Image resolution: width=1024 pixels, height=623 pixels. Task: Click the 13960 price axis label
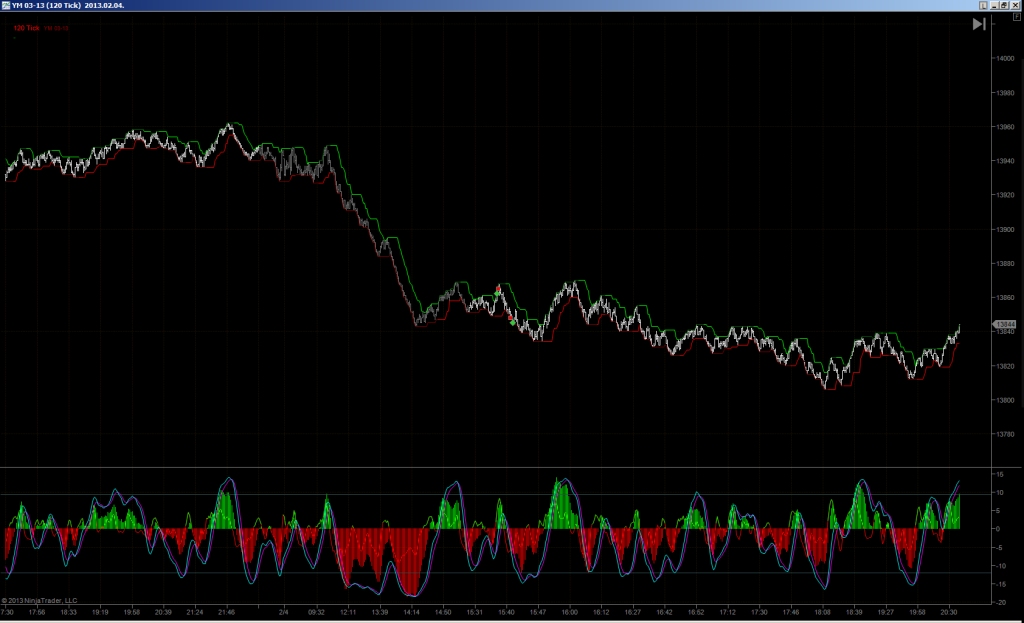click(x=1005, y=127)
